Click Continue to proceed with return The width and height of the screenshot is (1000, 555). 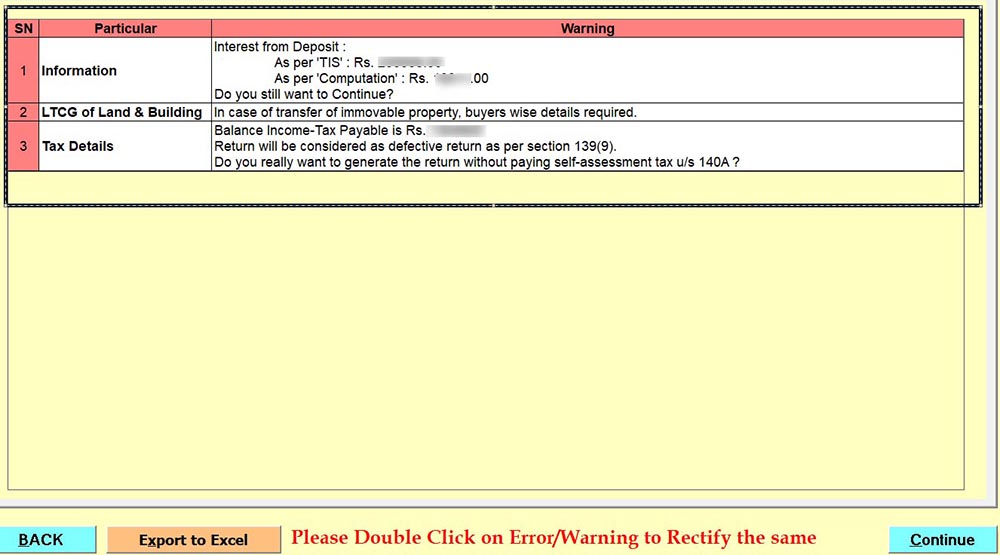click(x=942, y=540)
